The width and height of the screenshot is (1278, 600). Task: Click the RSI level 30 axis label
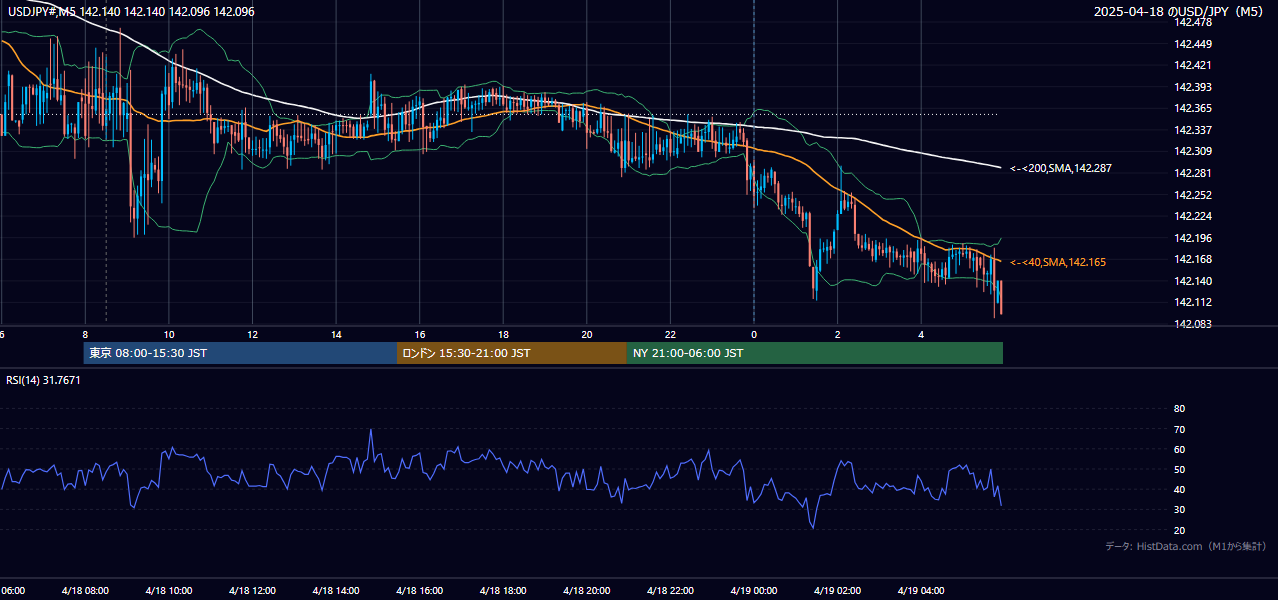[1179, 510]
